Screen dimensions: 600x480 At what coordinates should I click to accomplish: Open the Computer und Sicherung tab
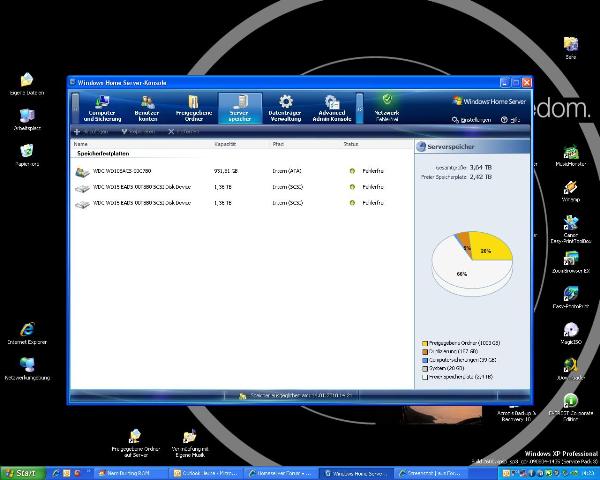click(x=102, y=108)
